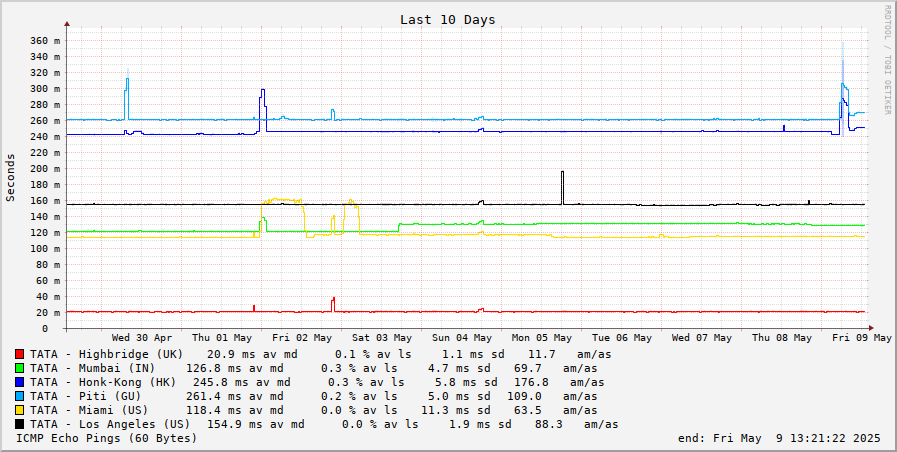The image size is (897, 452).
Task: Click the 'Fri 02 May' axis label
Action: 302,338
